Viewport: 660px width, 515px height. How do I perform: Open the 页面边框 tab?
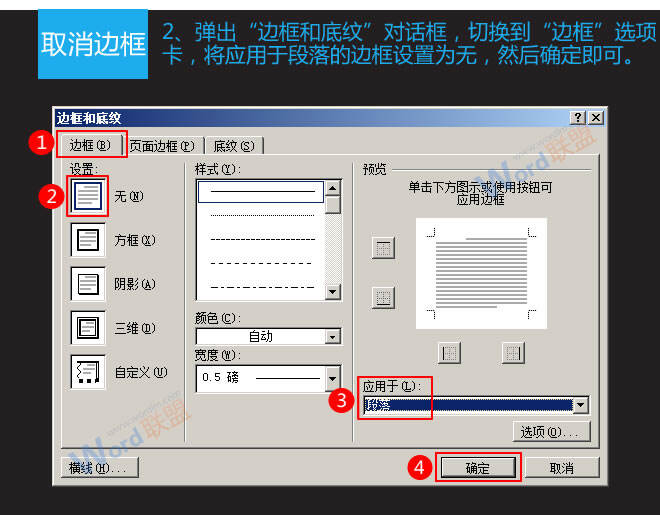(162, 146)
